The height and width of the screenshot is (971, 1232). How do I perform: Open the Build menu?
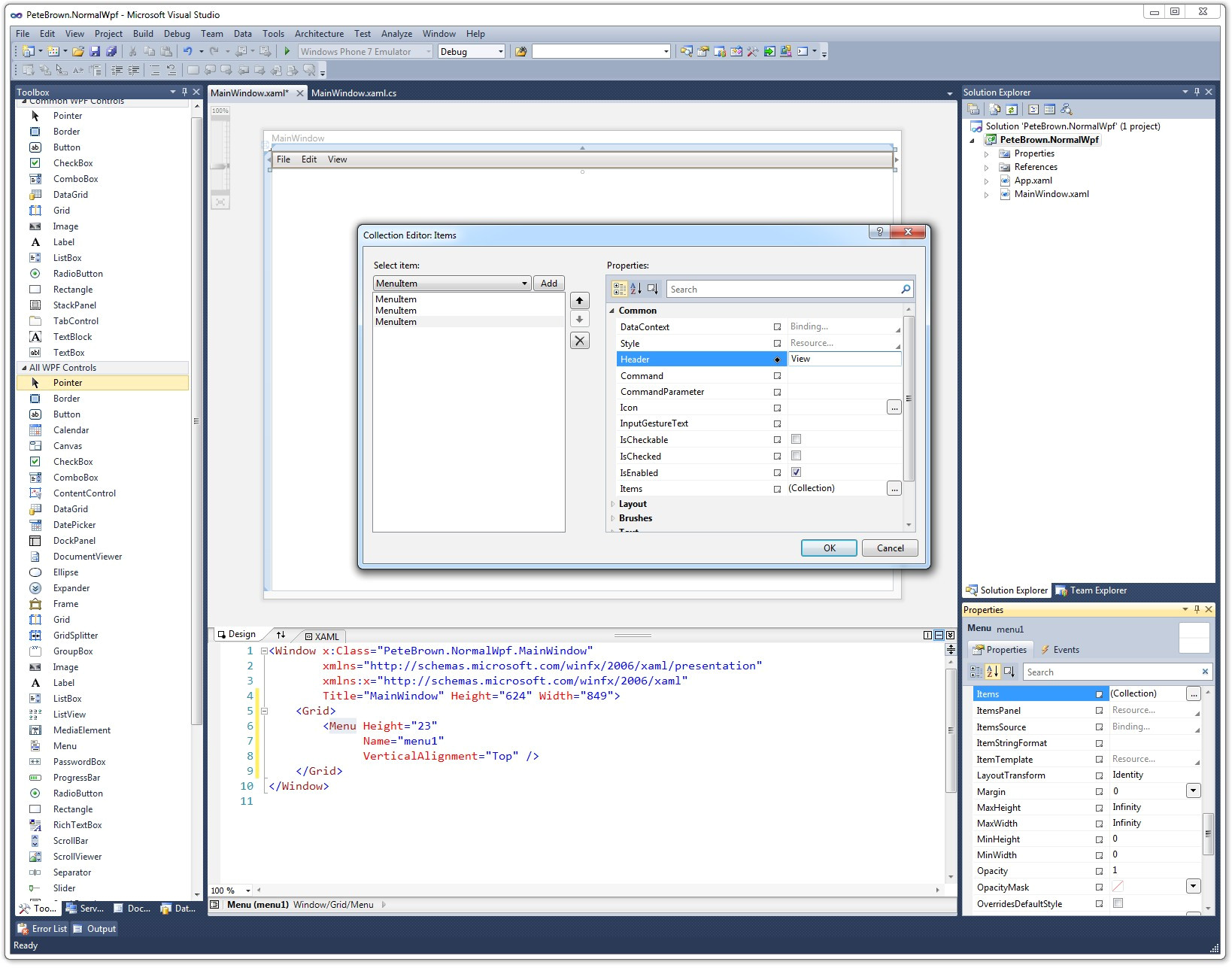coord(143,34)
